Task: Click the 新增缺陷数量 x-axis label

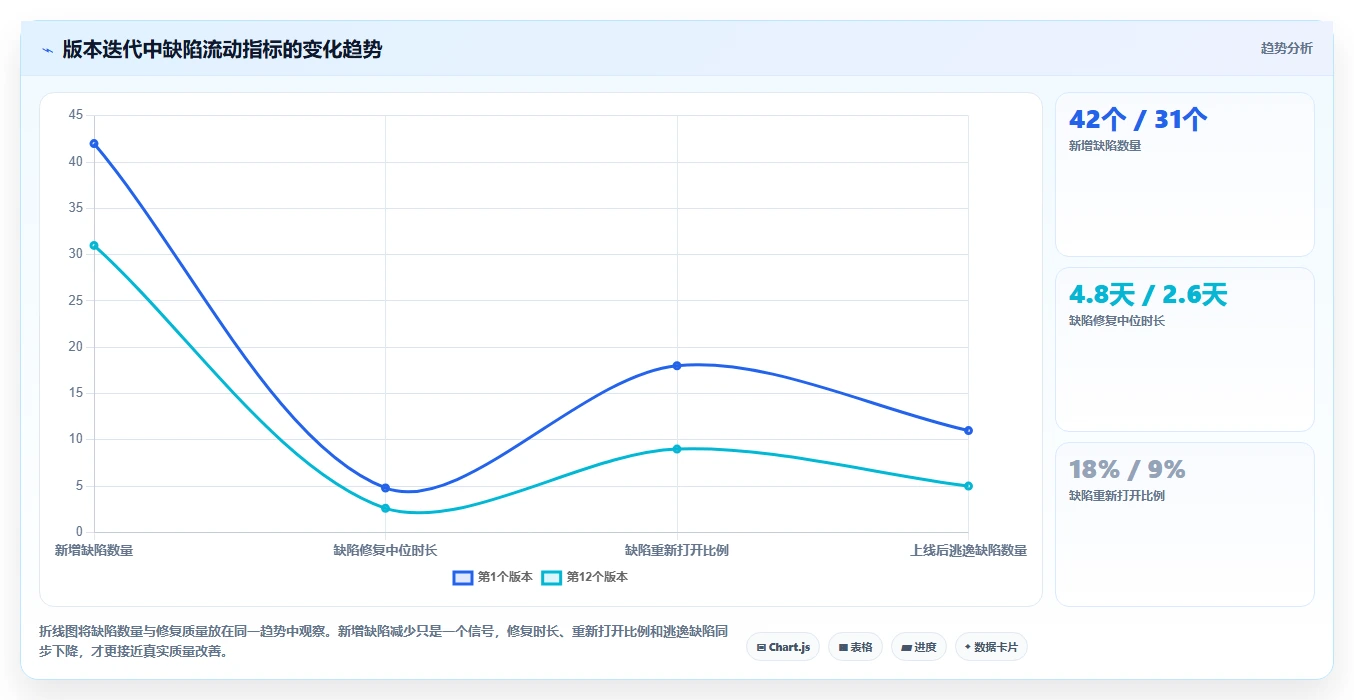Action: coord(94,550)
